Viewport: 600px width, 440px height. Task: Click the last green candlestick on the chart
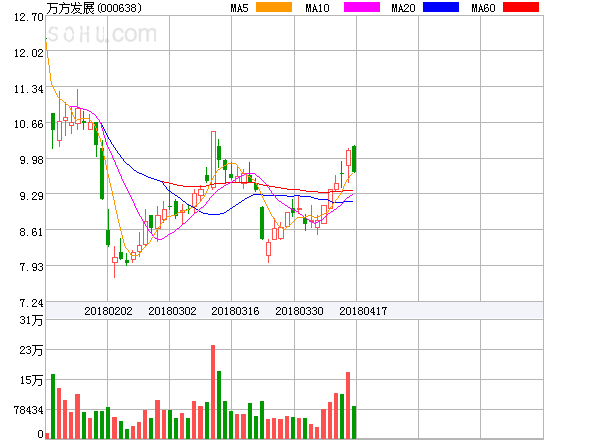coord(354,159)
